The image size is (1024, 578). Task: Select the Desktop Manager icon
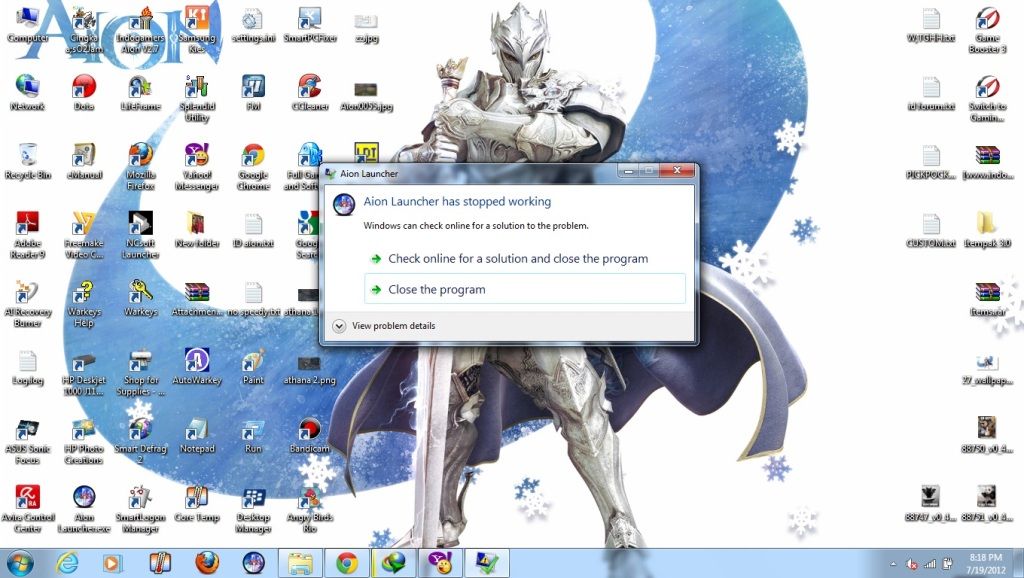(x=253, y=508)
